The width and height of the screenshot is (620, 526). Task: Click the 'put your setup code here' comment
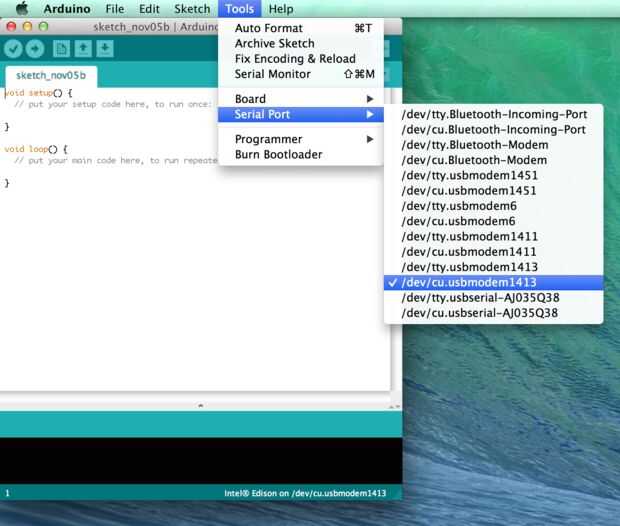point(113,104)
